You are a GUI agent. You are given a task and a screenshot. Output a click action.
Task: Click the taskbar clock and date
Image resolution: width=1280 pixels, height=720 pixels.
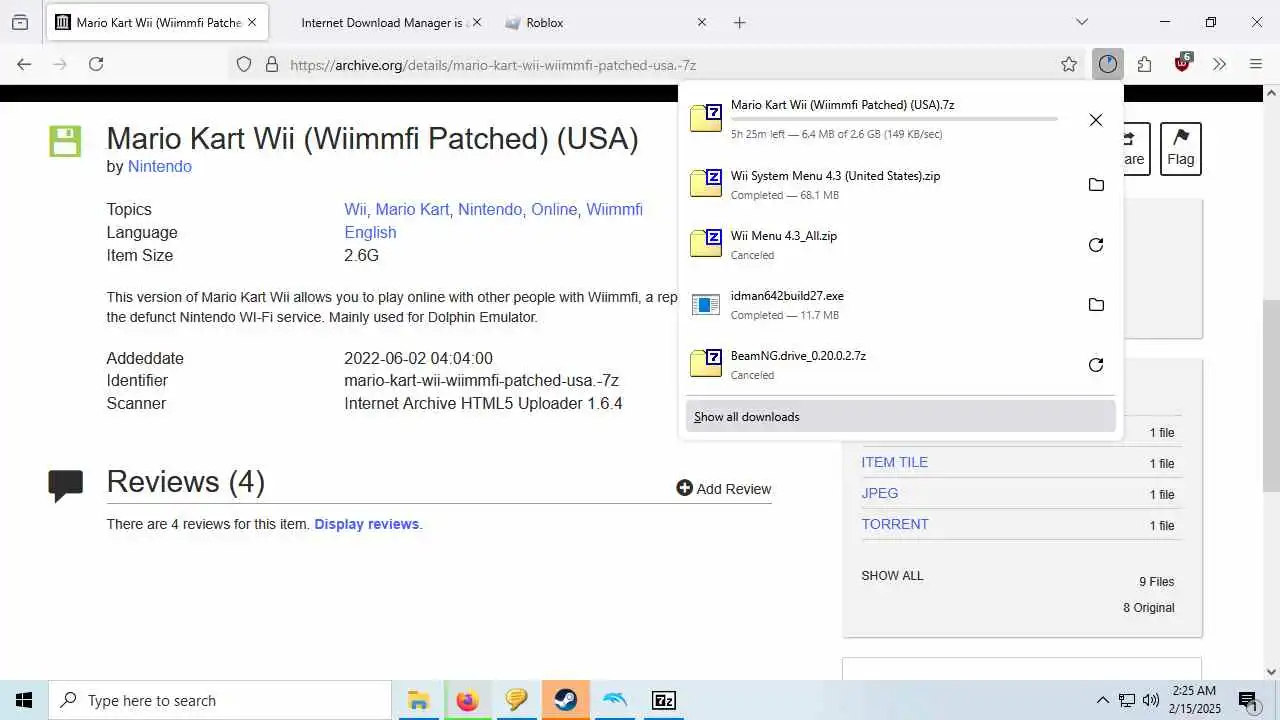pyautogui.click(x=1193, y=700)
